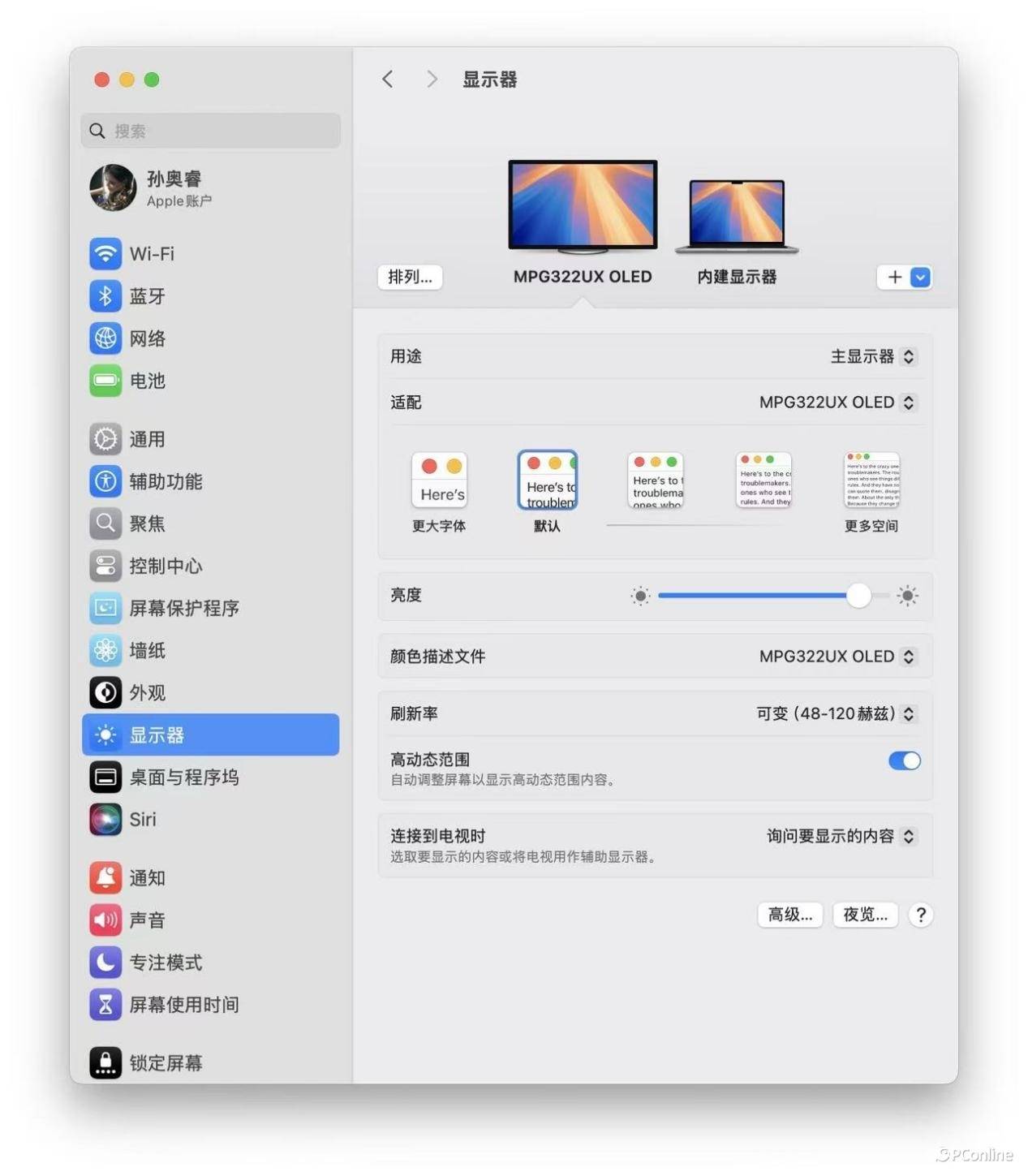Select the Displays (显示器) sun icon

coord(105,735)
